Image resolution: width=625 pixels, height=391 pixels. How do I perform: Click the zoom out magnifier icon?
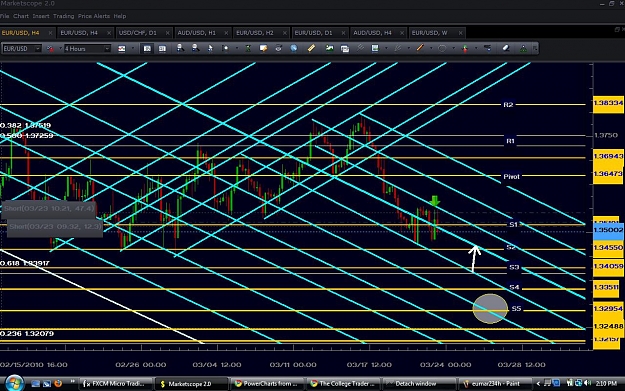coord(195,48)
